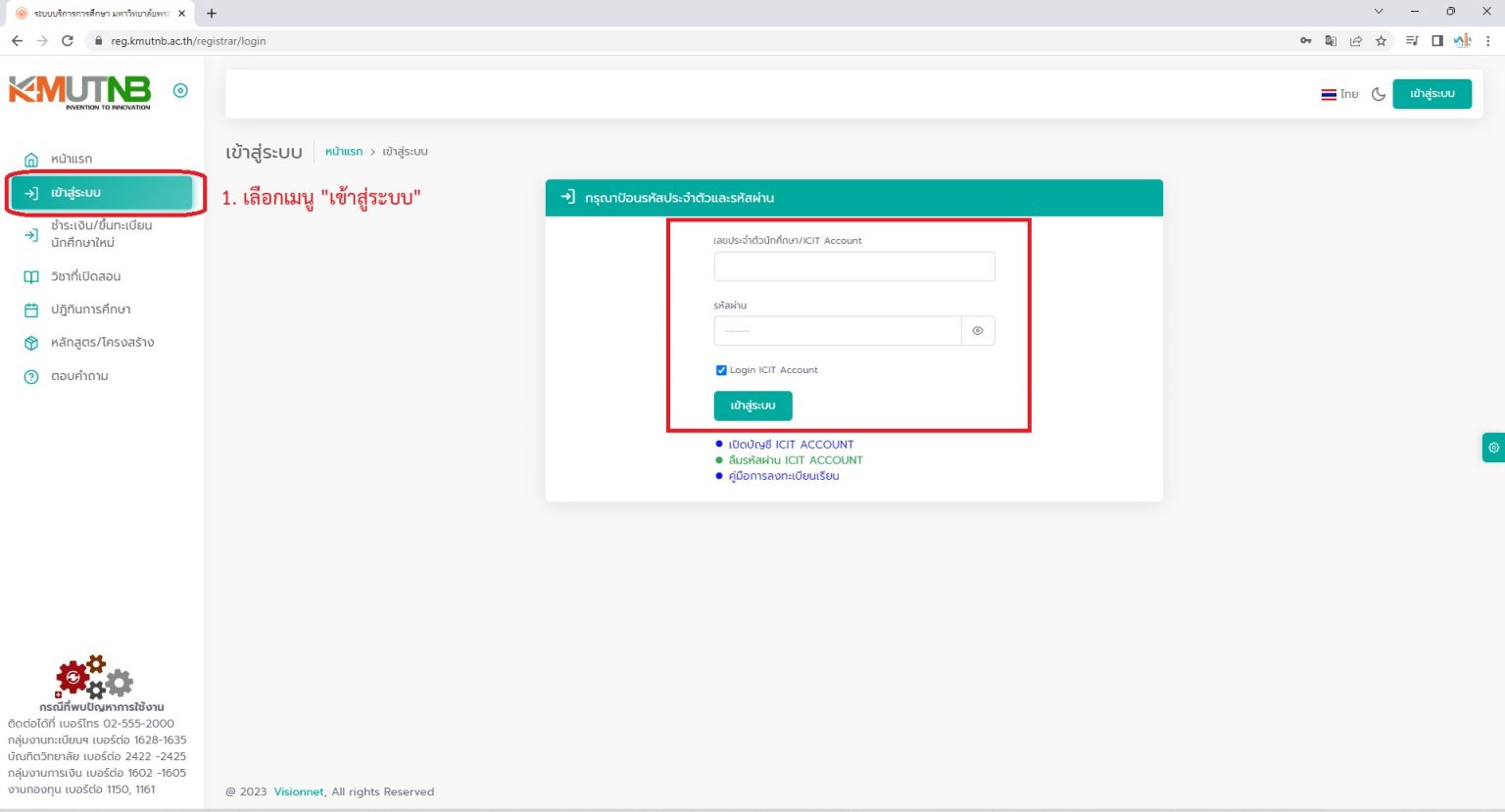Click the green เข้าสู่ระบบ submit button in form
Viewport: 1505px width, 812px height.
752,406
